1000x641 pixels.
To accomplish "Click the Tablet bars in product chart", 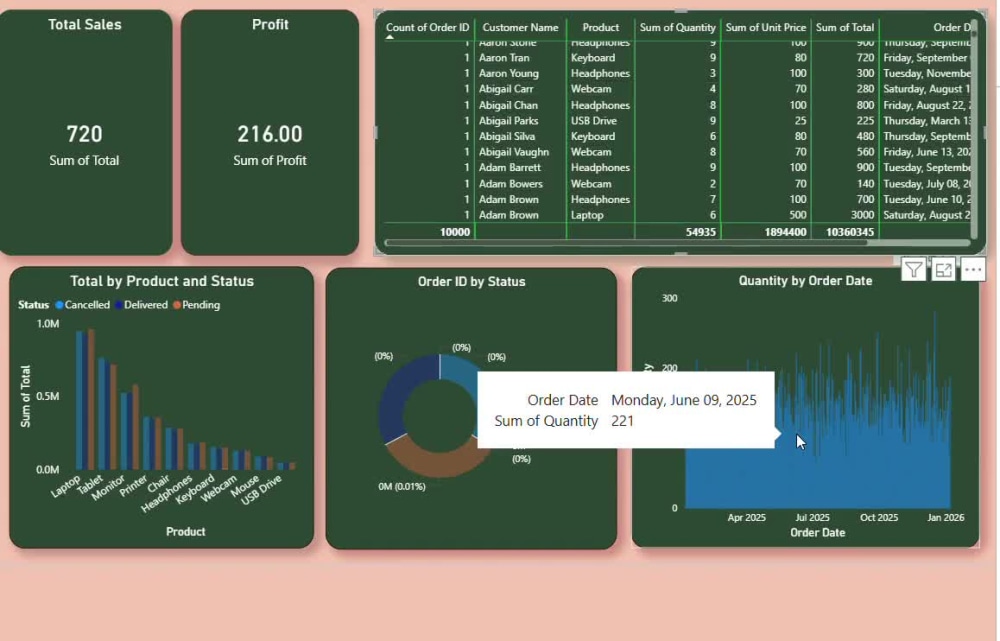I will (x=107, y=415).
